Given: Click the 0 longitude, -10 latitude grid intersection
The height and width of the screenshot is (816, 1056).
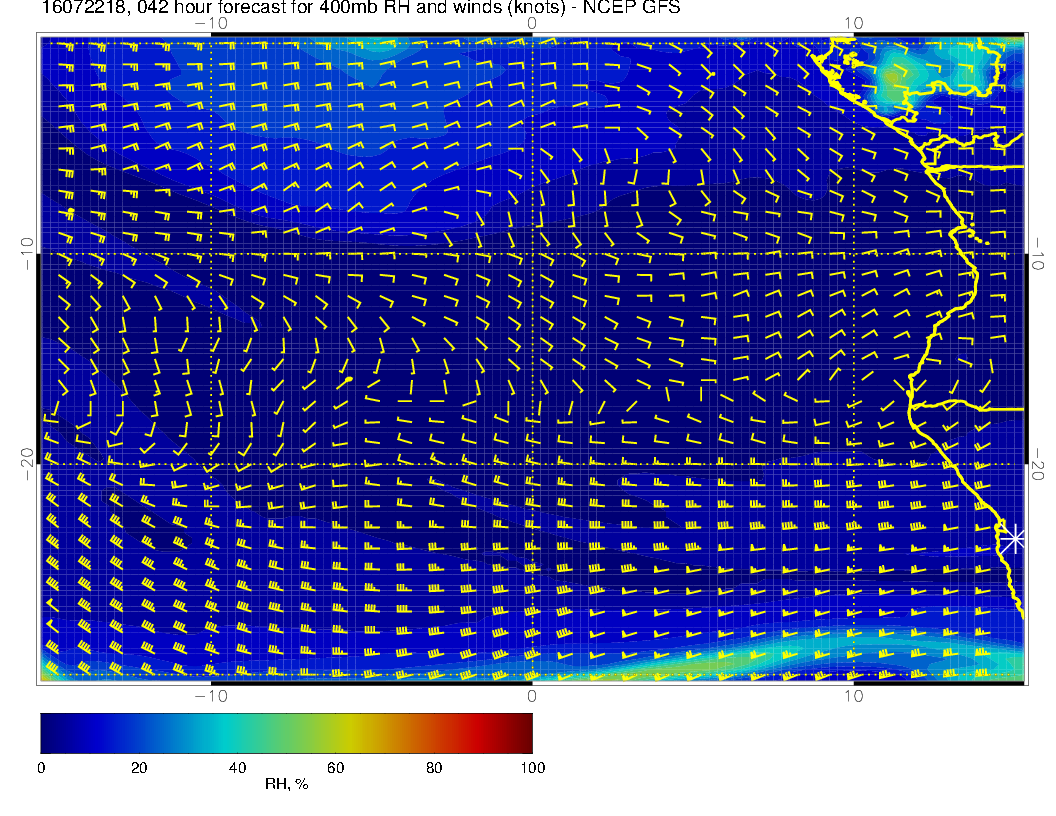Looking at the screenshot, I should coord(532,253).
